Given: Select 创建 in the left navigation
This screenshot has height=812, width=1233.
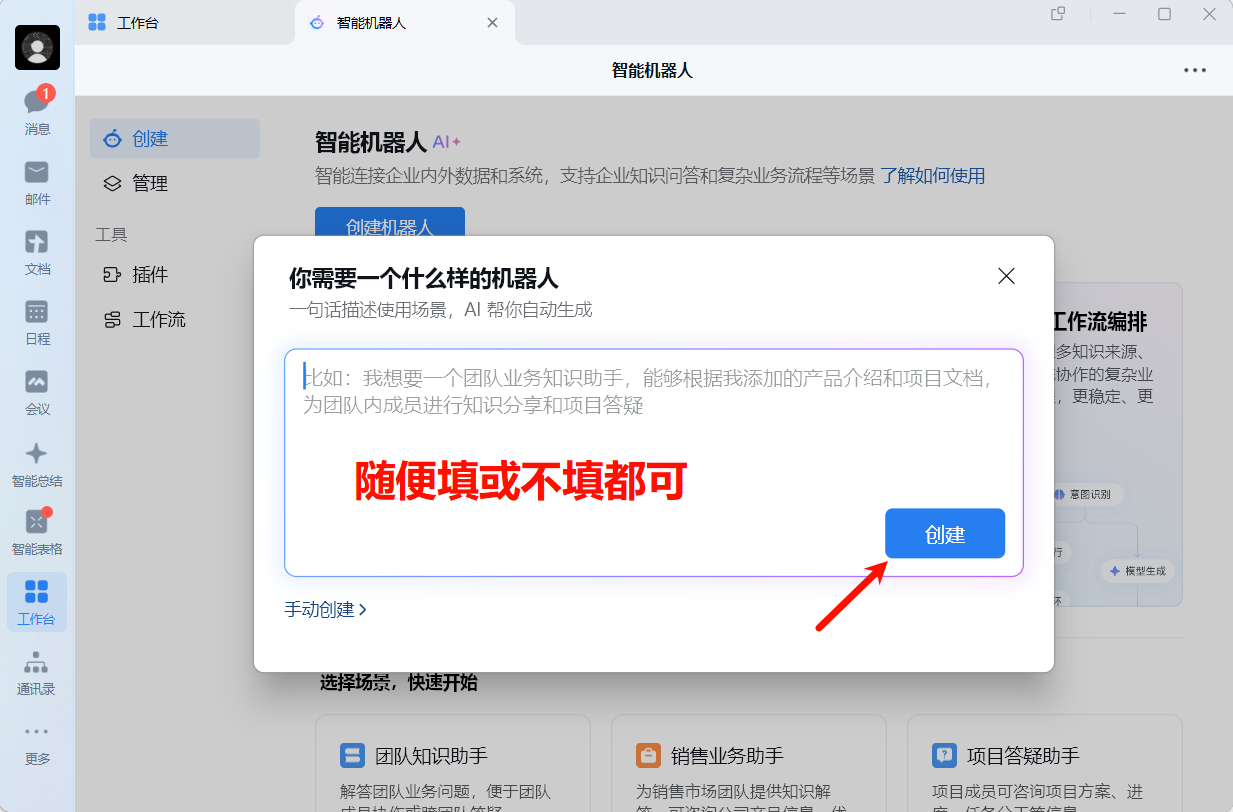Looking at the screenshot, I should point(175,138).
